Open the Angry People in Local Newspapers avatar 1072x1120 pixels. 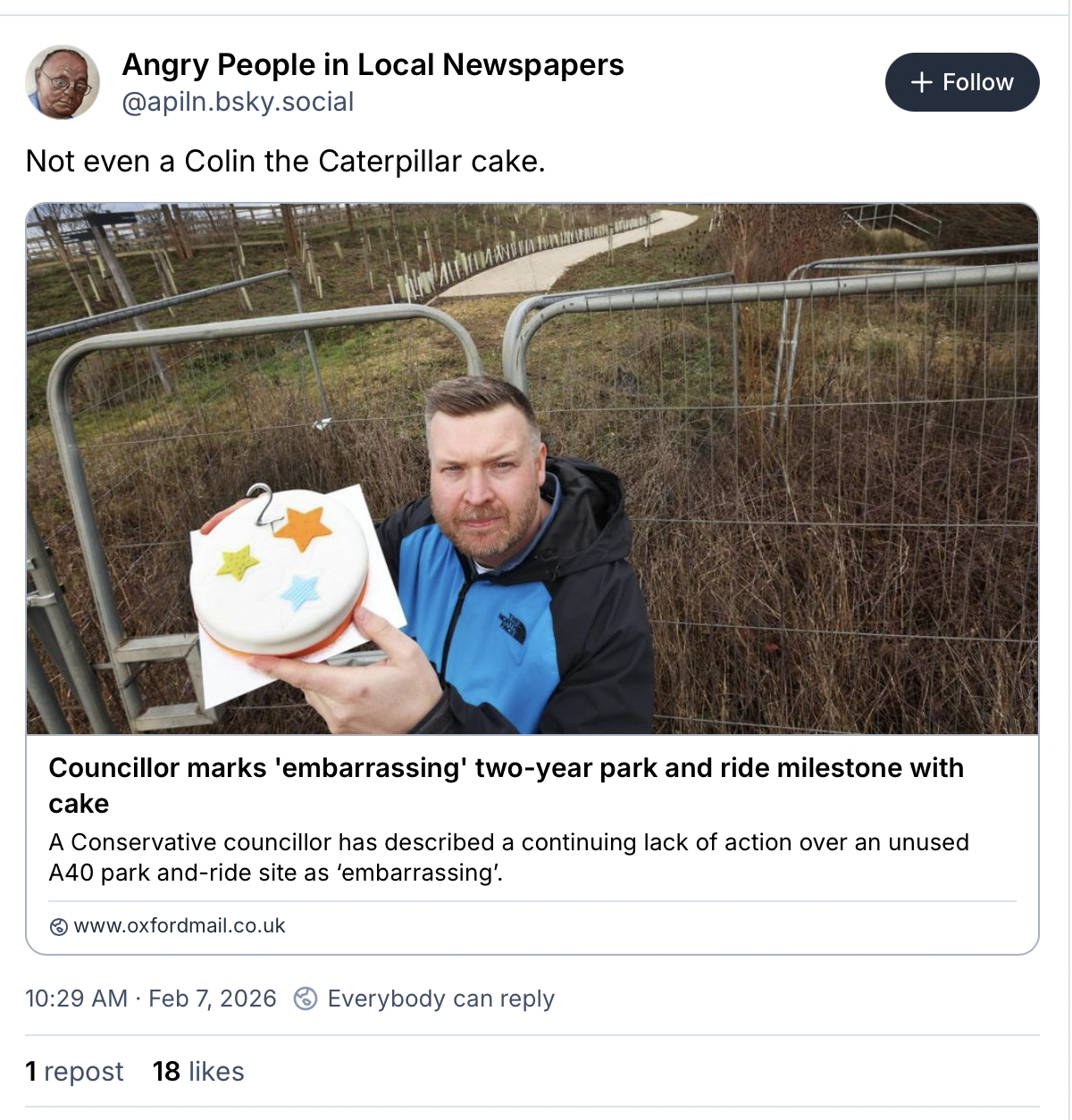click(x=63, y=83)
